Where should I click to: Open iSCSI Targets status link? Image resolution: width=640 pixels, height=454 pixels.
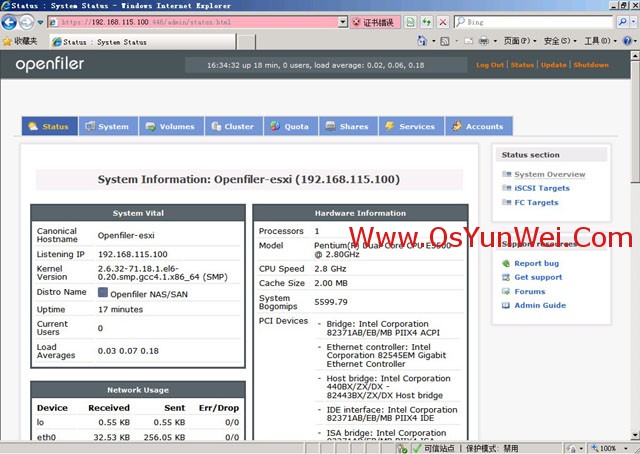click(542, 188)
